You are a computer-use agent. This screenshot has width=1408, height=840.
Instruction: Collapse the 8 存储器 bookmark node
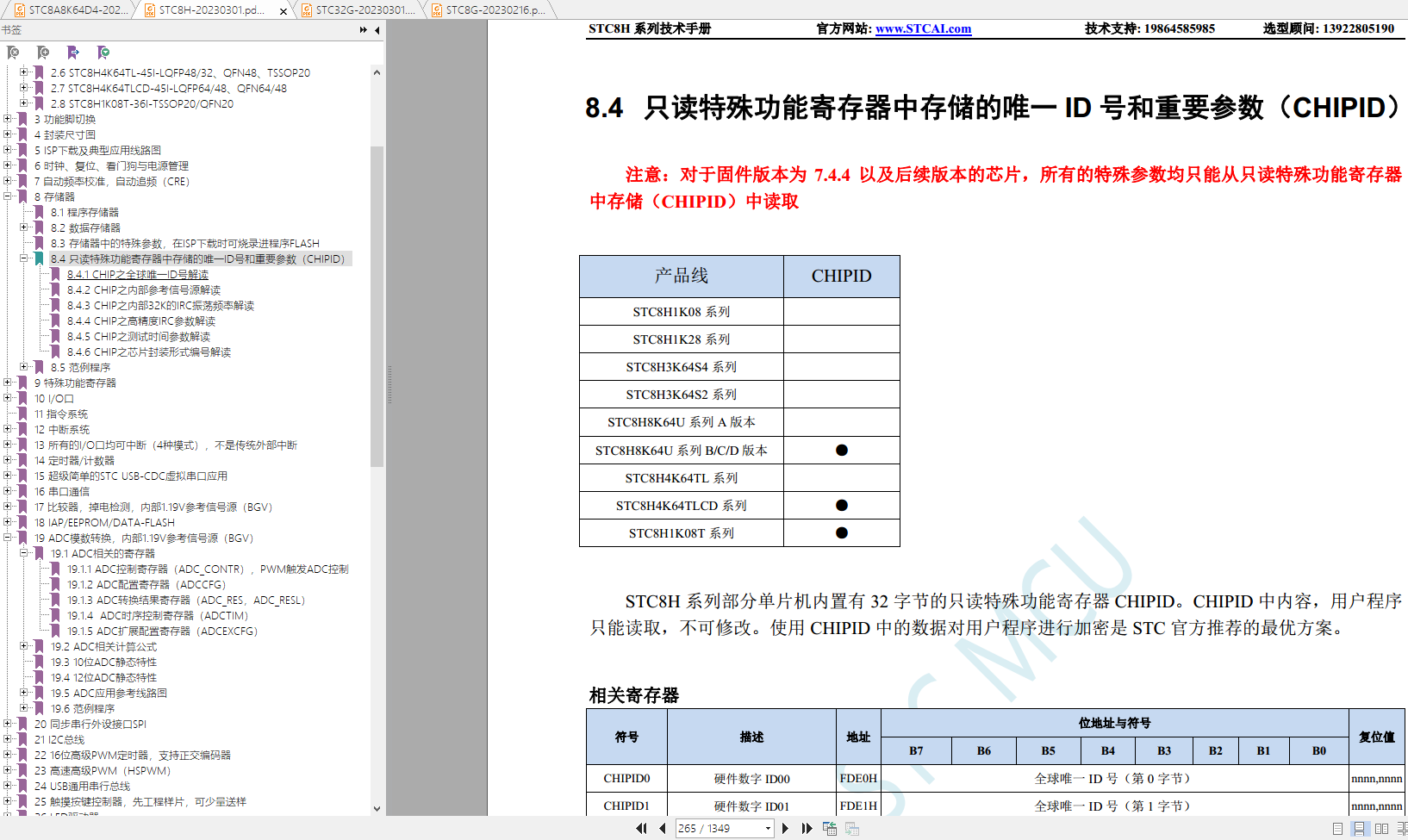8,196
